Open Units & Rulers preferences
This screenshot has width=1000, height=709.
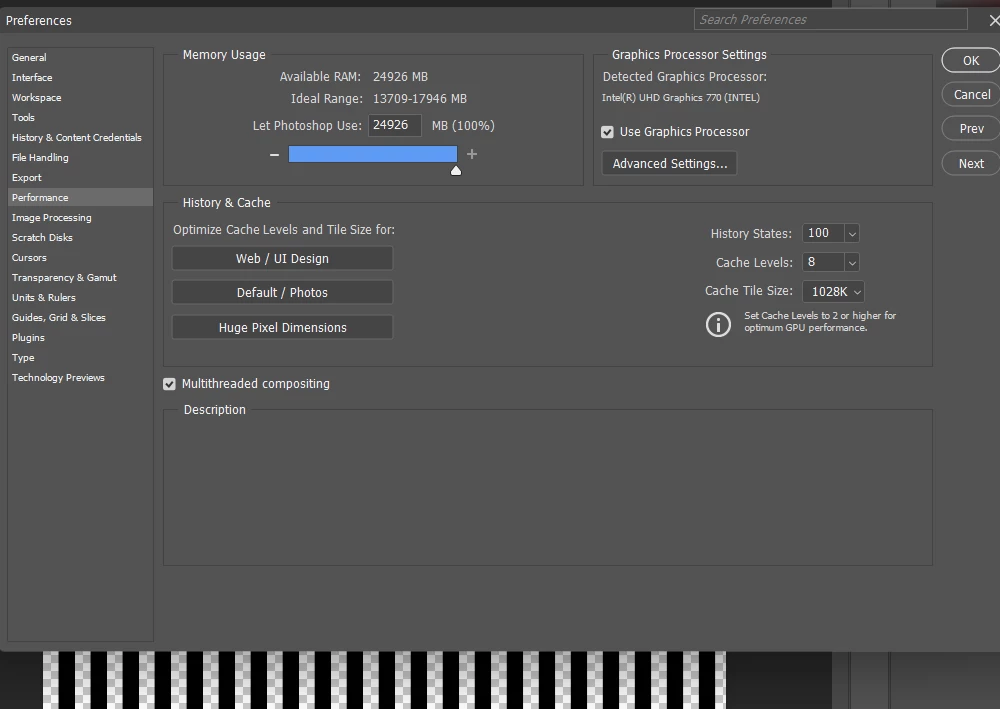click(x=43, y=297)
